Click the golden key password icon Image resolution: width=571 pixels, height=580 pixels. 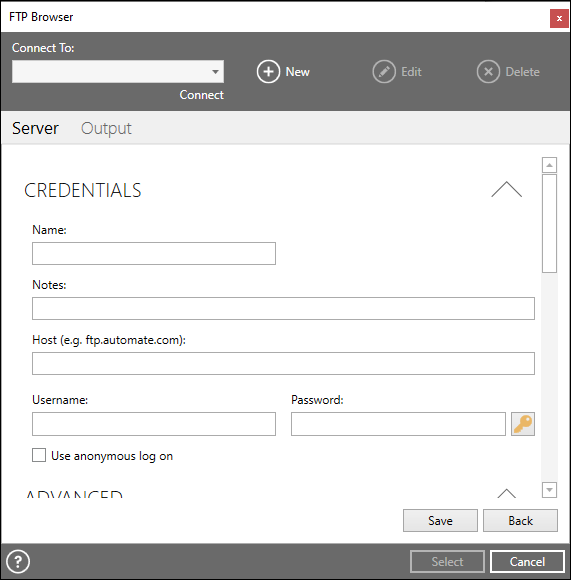tap(523, 424)
